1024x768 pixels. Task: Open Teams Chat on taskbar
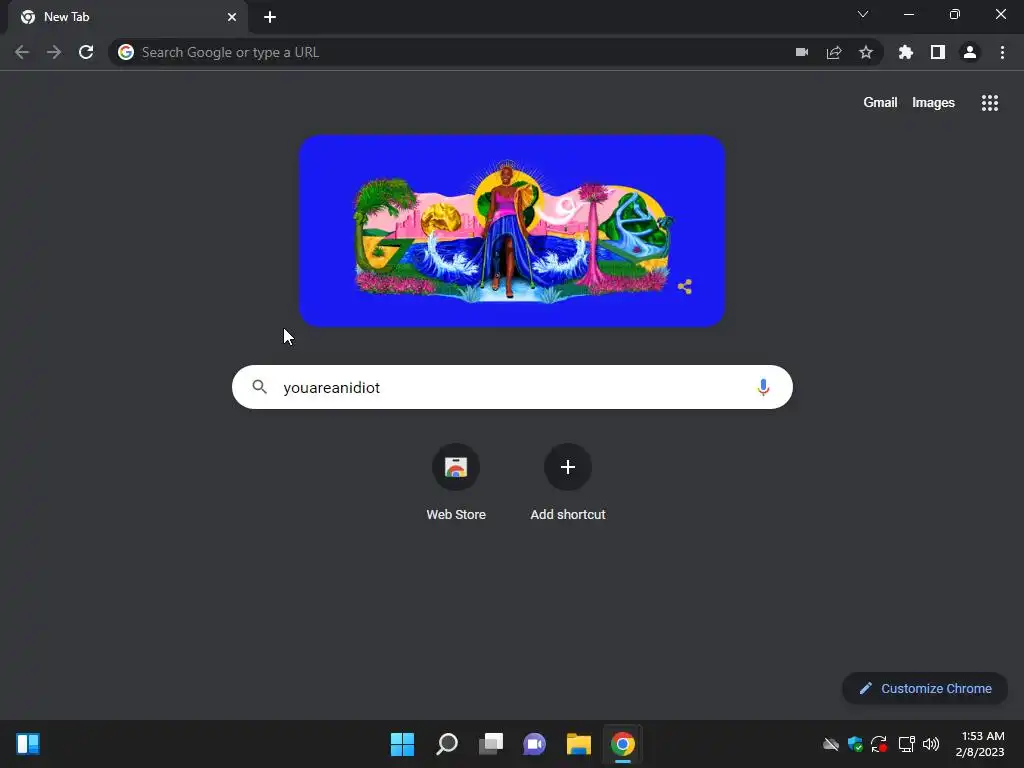534,744
